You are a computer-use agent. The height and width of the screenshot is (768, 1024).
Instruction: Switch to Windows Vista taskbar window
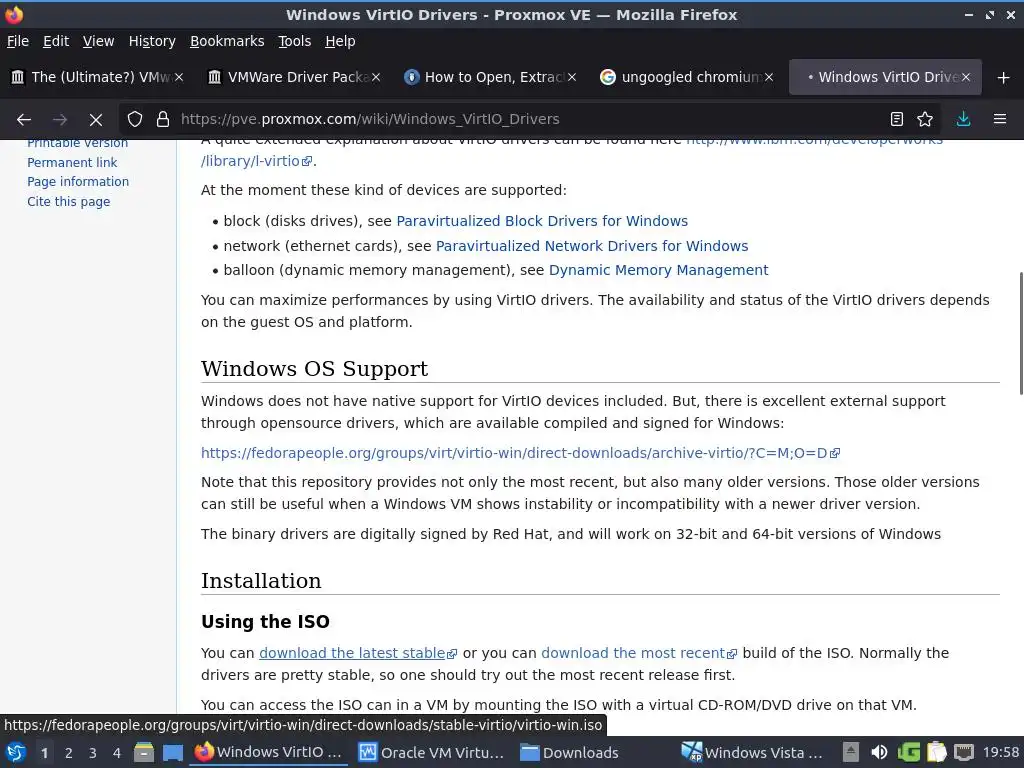[752, 753]
